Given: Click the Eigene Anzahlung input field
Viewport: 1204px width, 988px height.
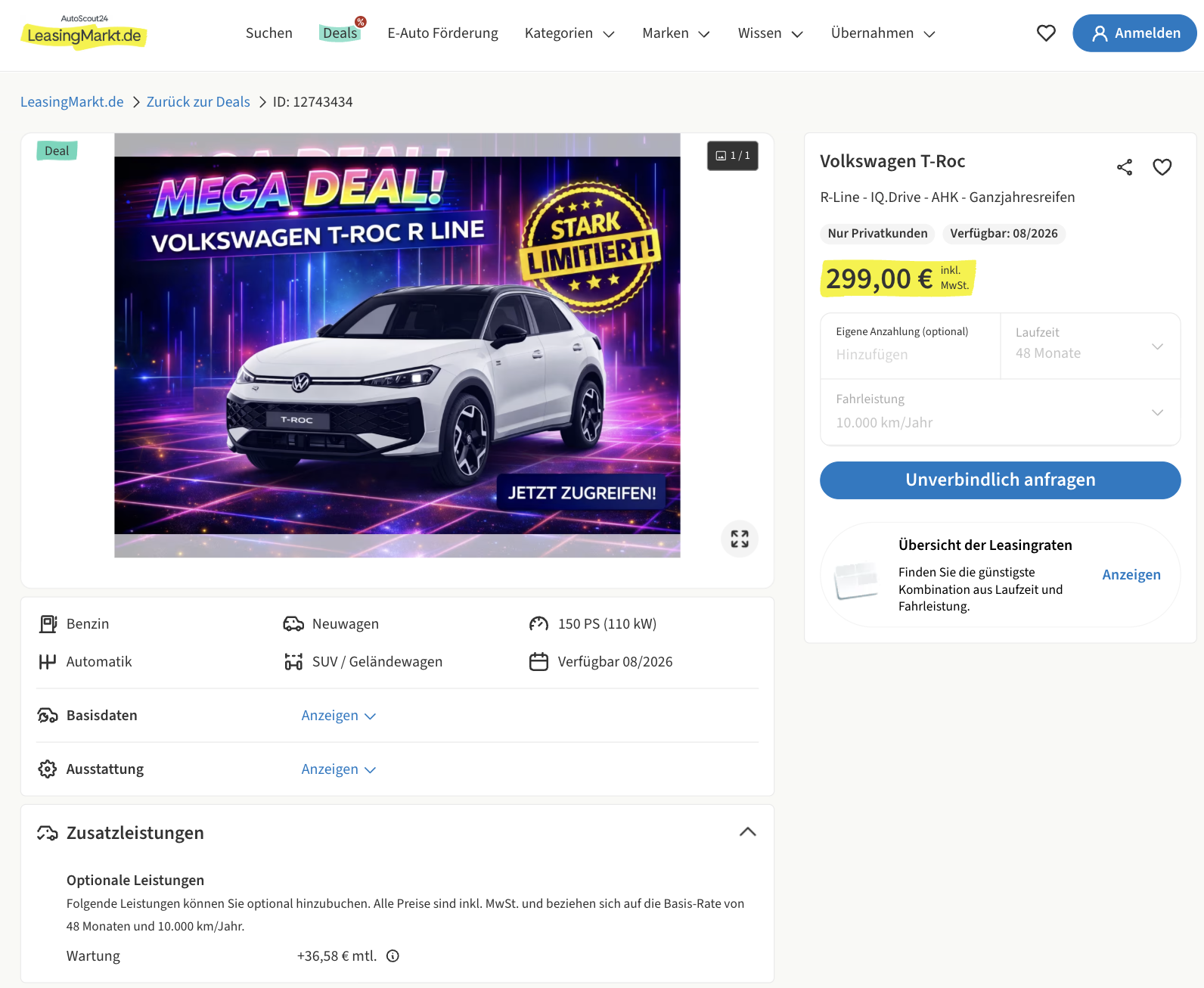Looking at the screenshot, I should (910, 354).
